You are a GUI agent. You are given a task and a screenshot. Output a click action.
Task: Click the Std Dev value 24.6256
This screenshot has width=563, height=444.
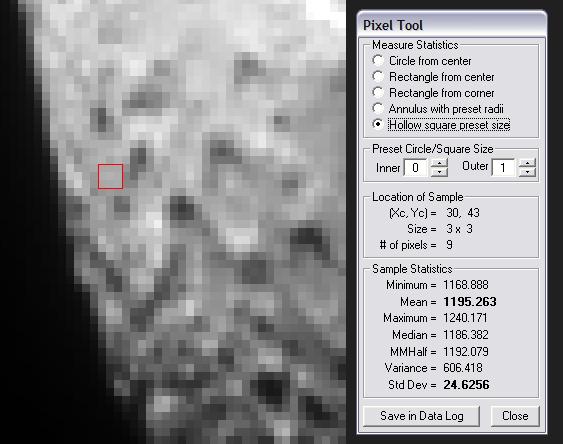466,385
